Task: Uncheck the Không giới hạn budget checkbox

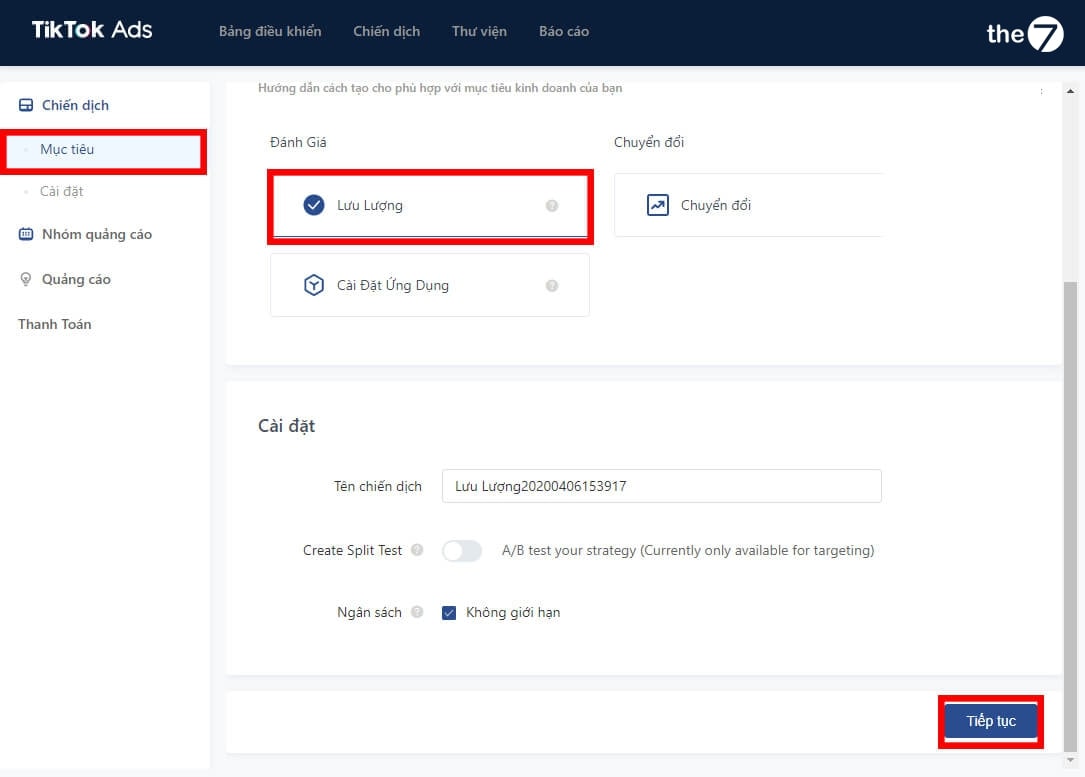Action: (449, 612)
